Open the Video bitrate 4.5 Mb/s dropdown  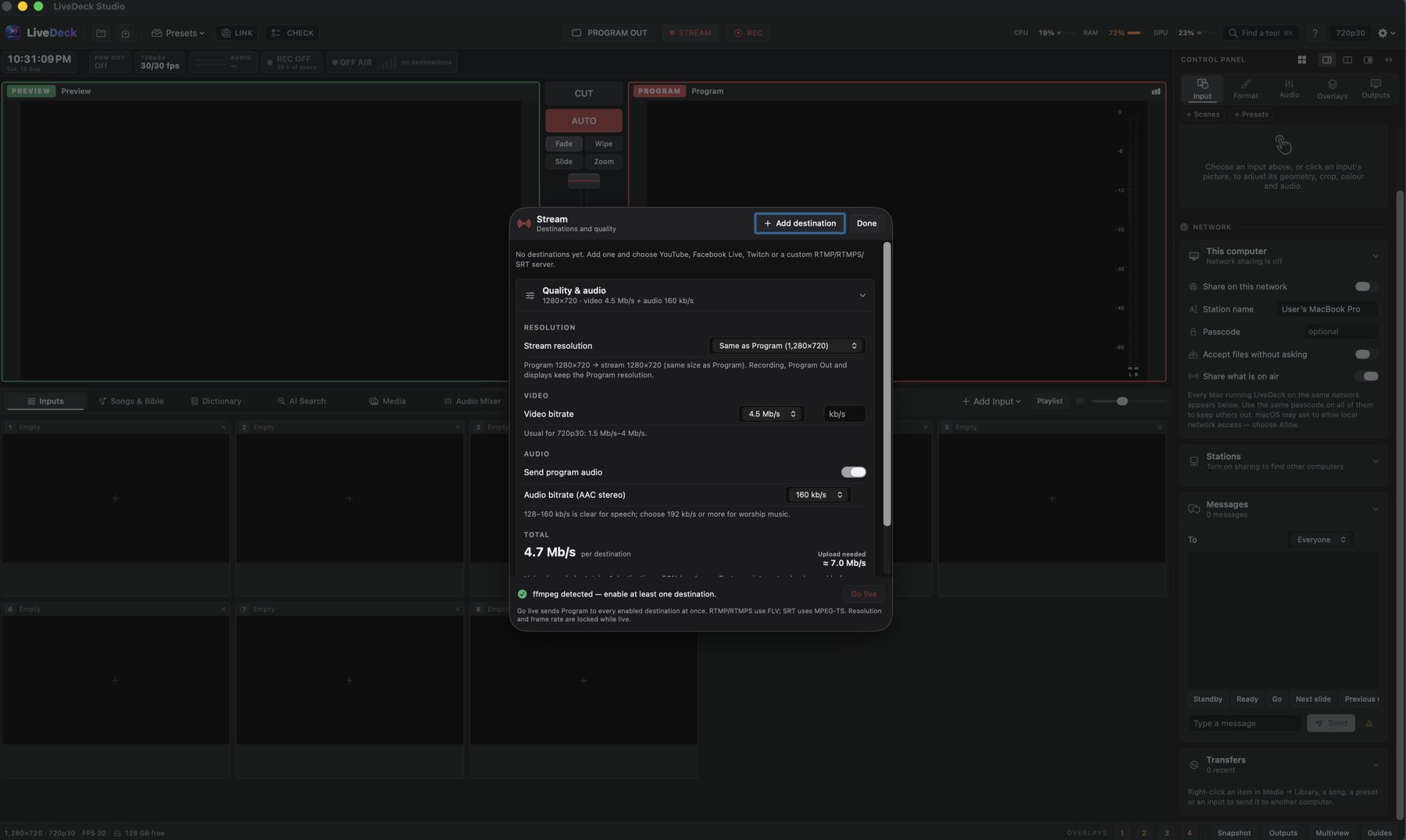(771, 414)
